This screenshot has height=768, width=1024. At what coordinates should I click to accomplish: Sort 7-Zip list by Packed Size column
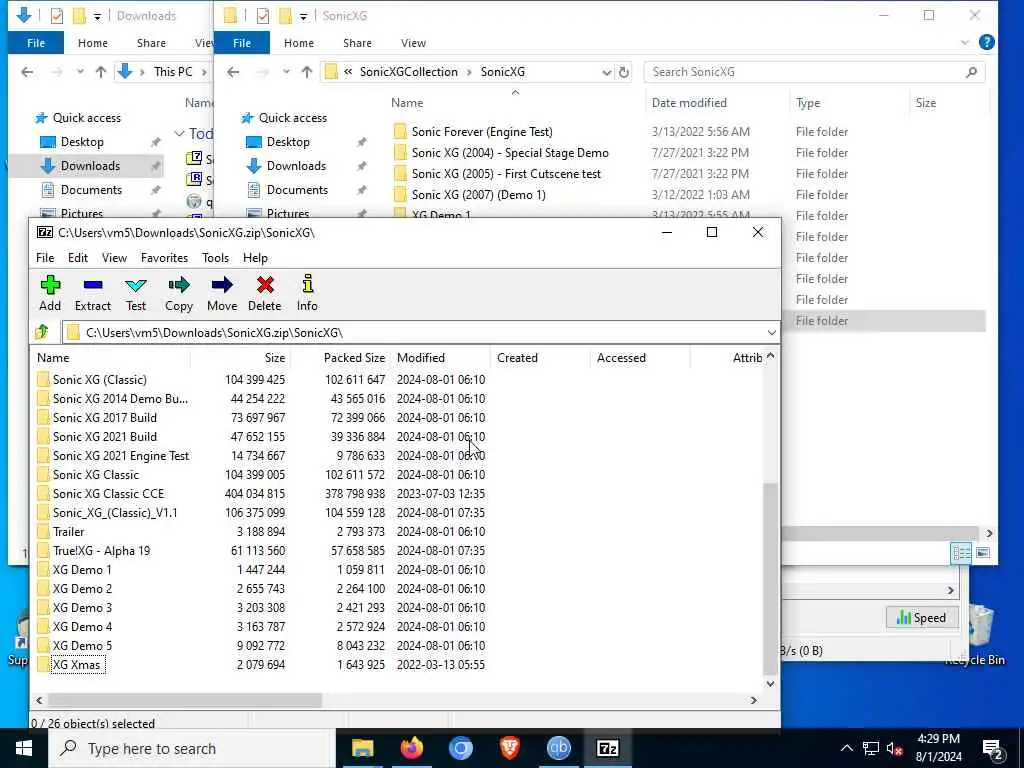pyautogui.click(x=341, y=358)
